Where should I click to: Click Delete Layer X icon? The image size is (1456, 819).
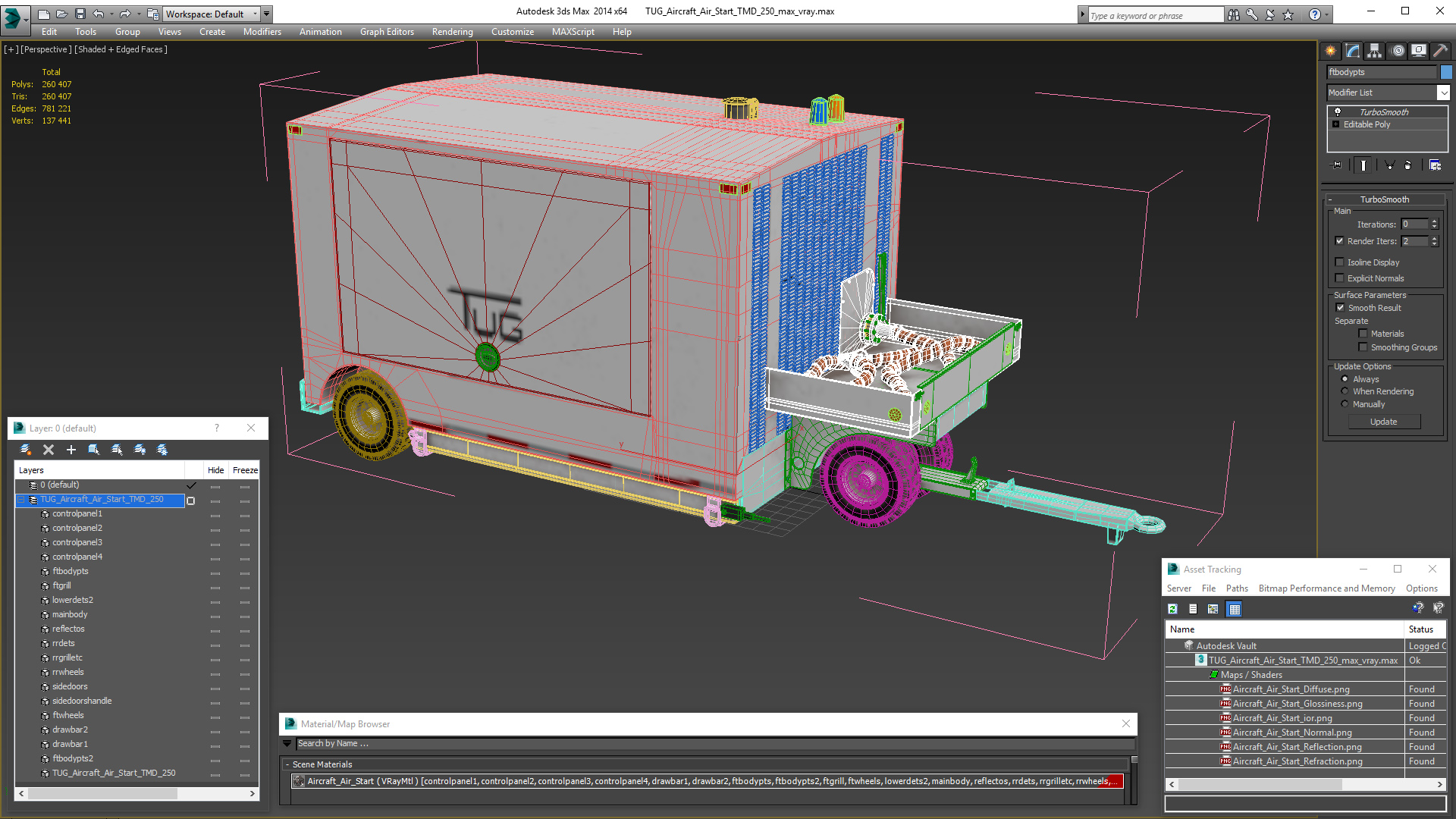(49, 450)
